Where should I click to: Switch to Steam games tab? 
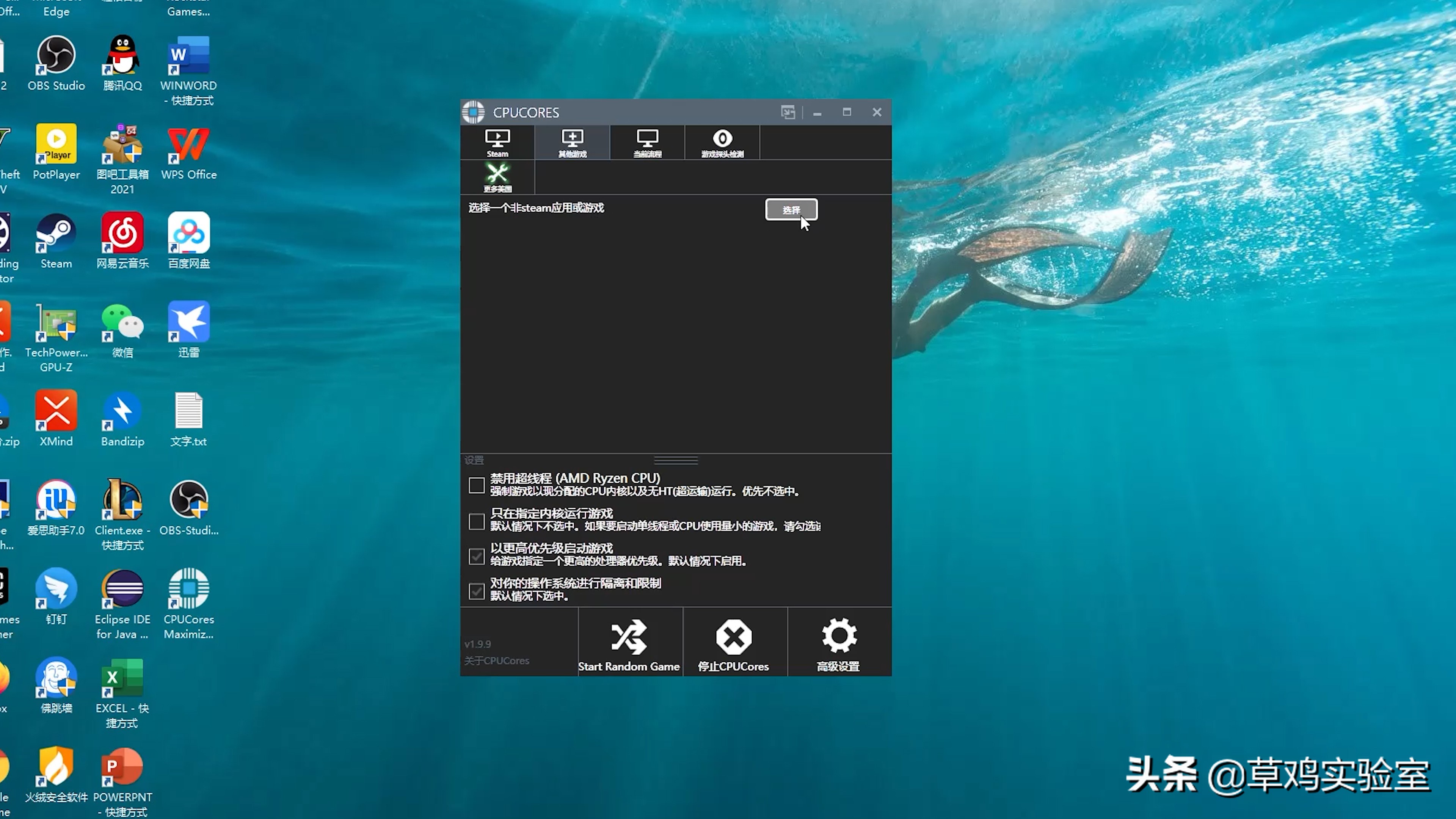[497, 142]
